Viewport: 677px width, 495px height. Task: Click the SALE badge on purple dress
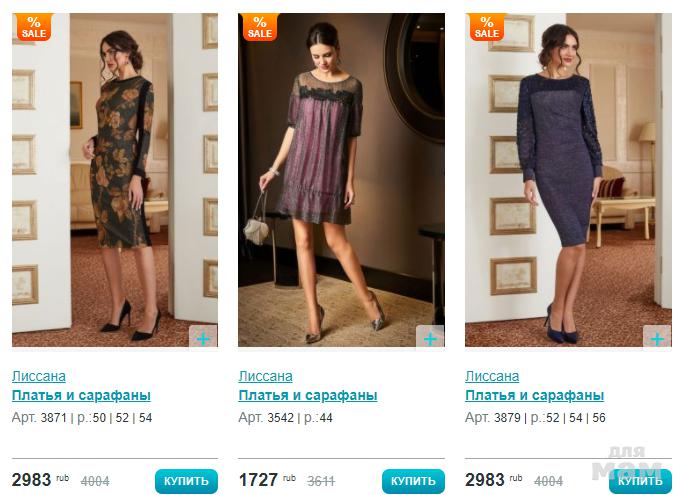coord(260,27)
